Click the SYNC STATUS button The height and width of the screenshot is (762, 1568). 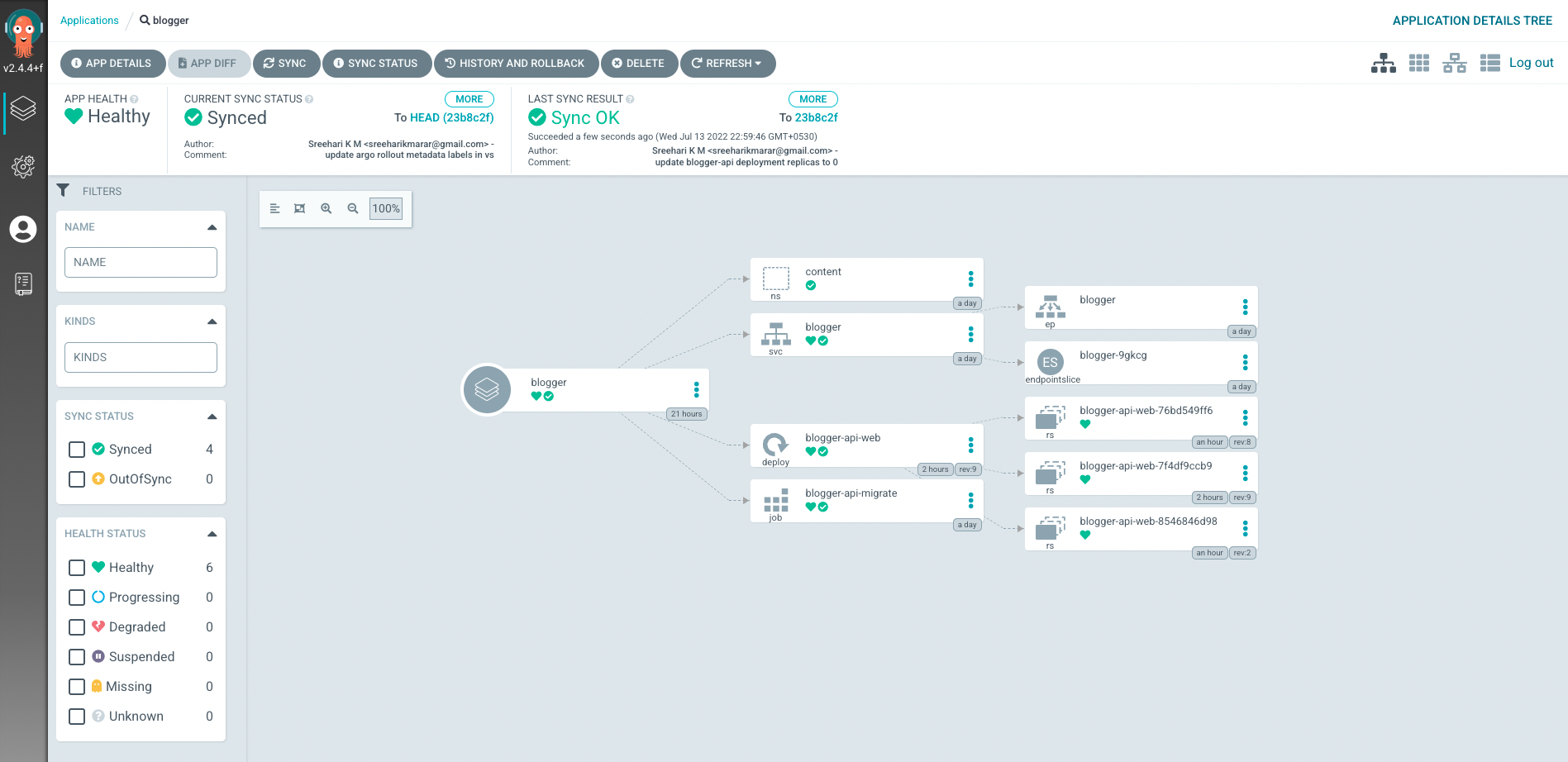(x=376, y=64)
